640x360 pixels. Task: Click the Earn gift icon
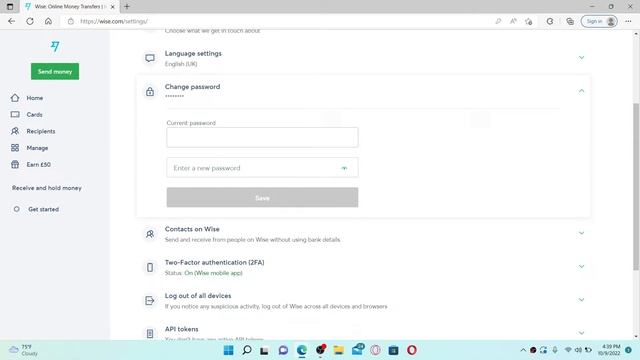[x=15, y=165]
